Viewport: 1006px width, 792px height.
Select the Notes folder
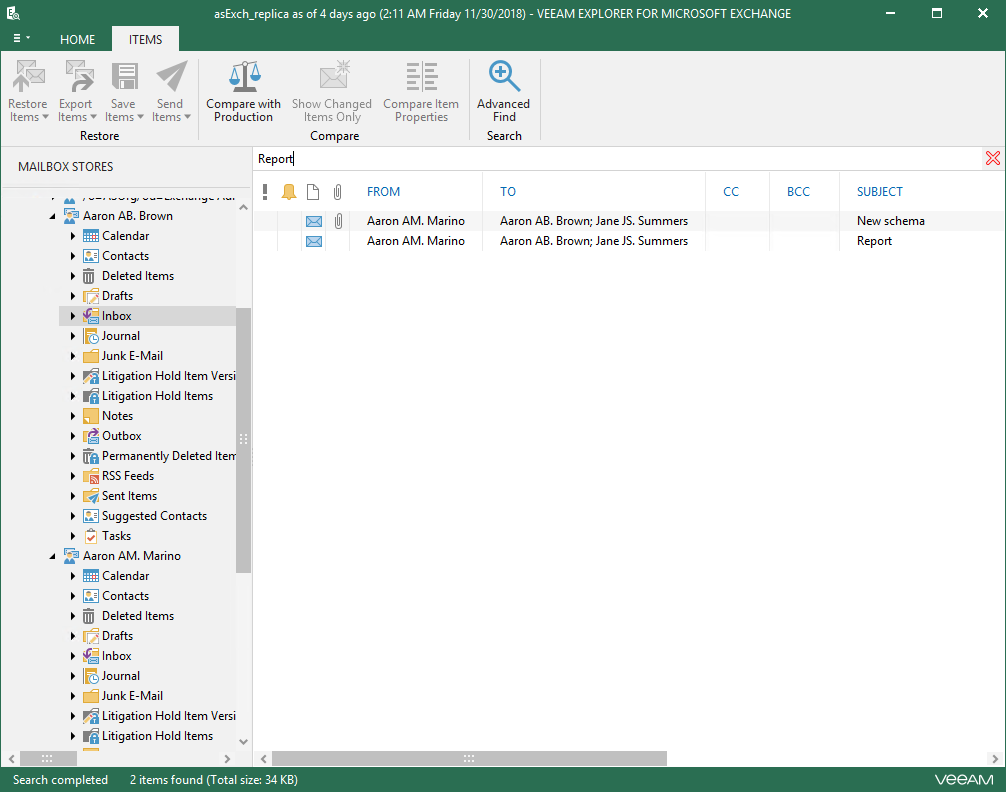(x=117, y=416)
